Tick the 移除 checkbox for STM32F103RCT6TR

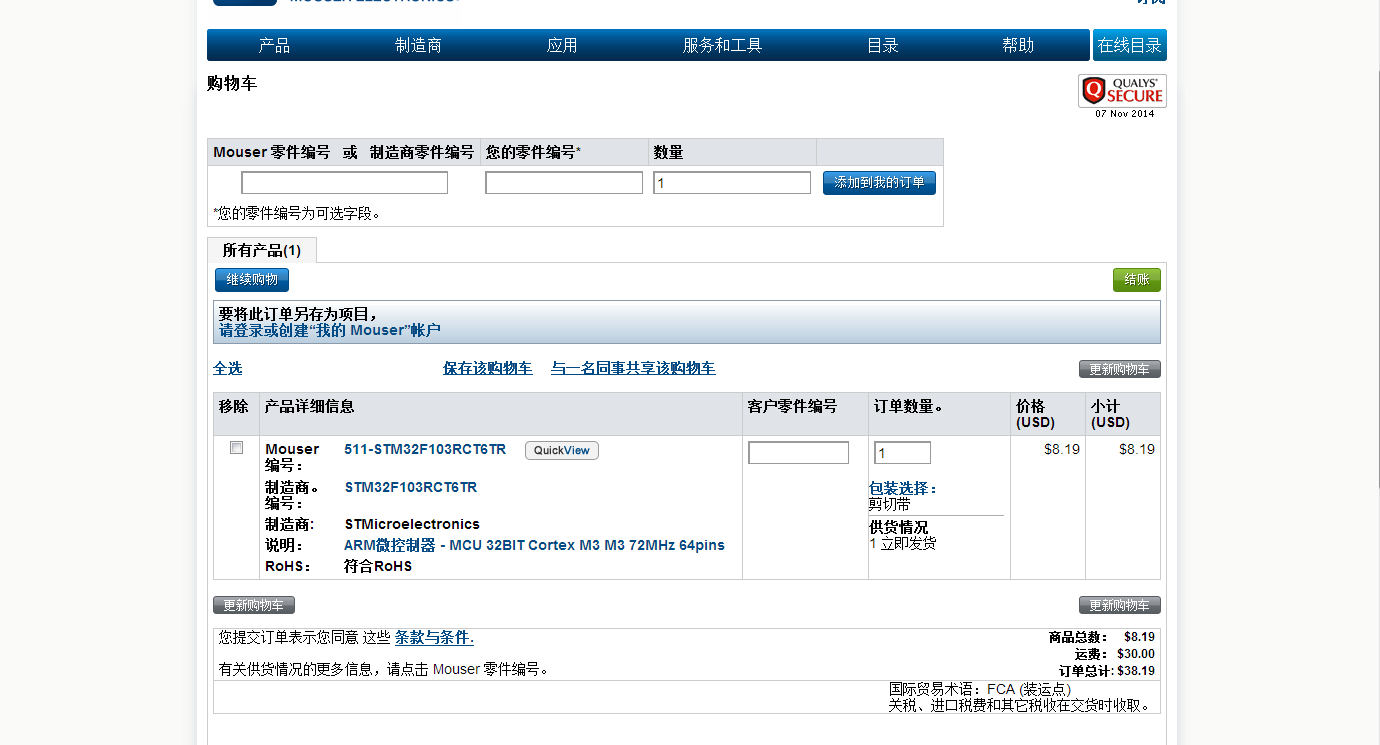(237, 448)
